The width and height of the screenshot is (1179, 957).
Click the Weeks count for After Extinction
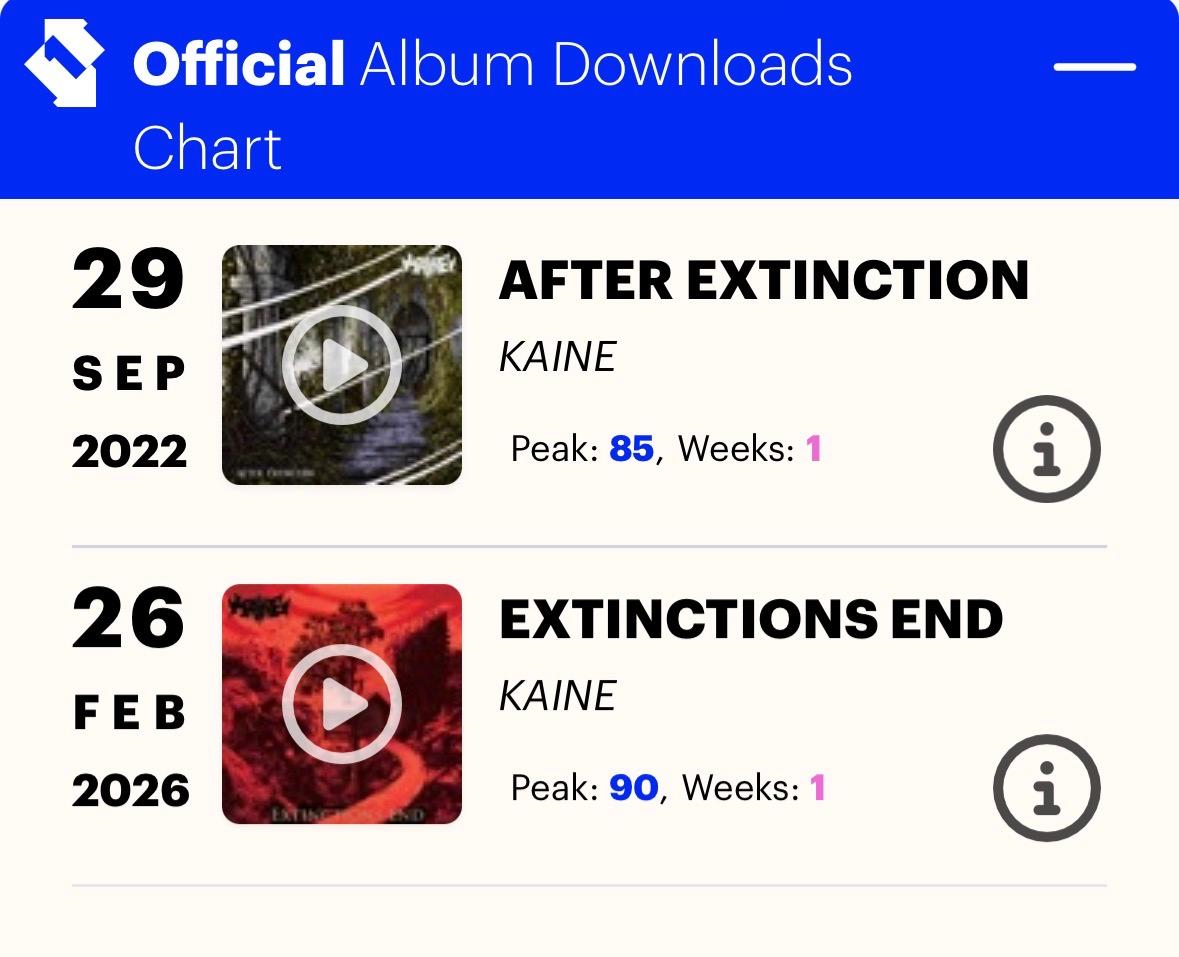point(814,449)
